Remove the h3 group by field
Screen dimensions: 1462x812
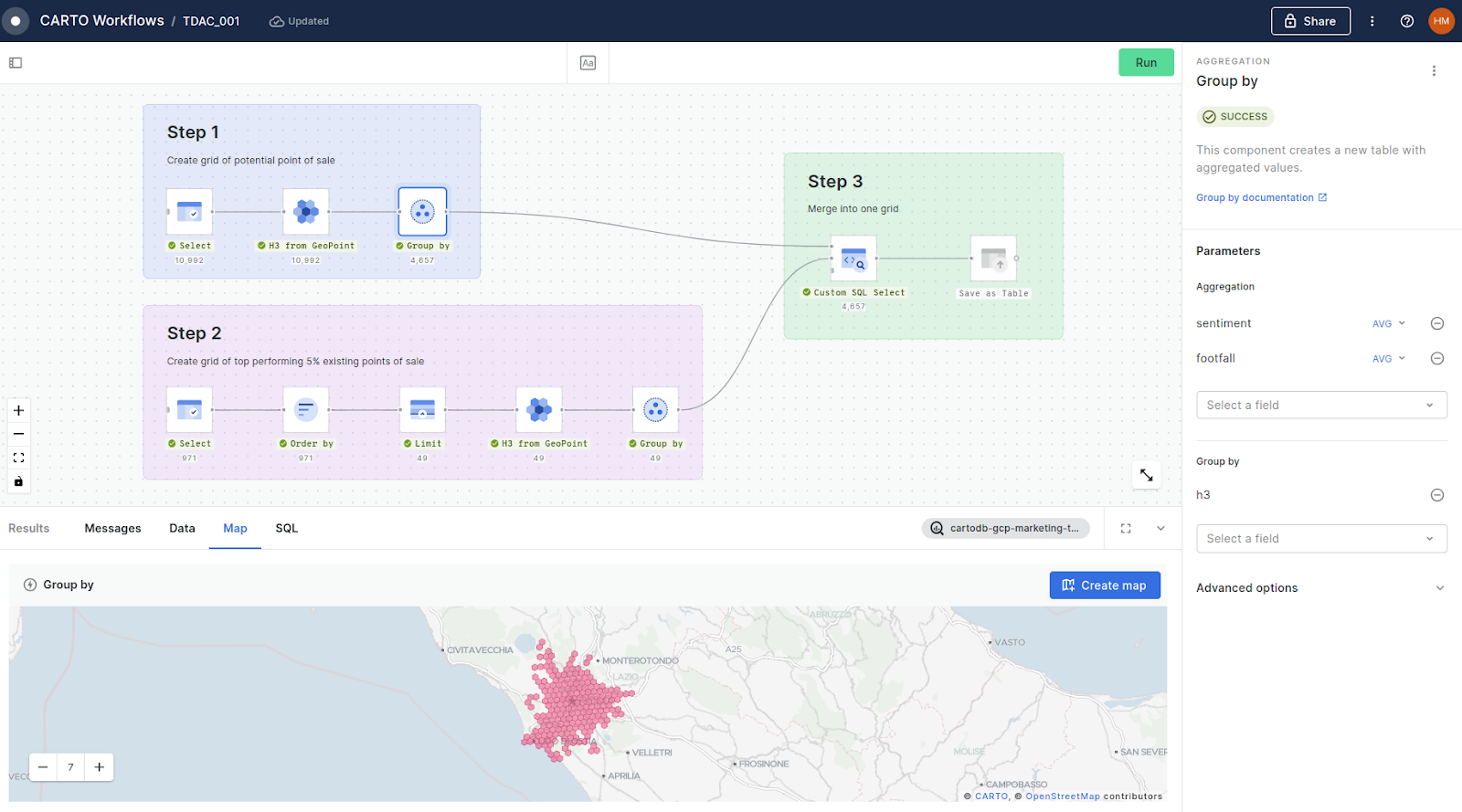pyautogui.click(x=1436, y=495)
